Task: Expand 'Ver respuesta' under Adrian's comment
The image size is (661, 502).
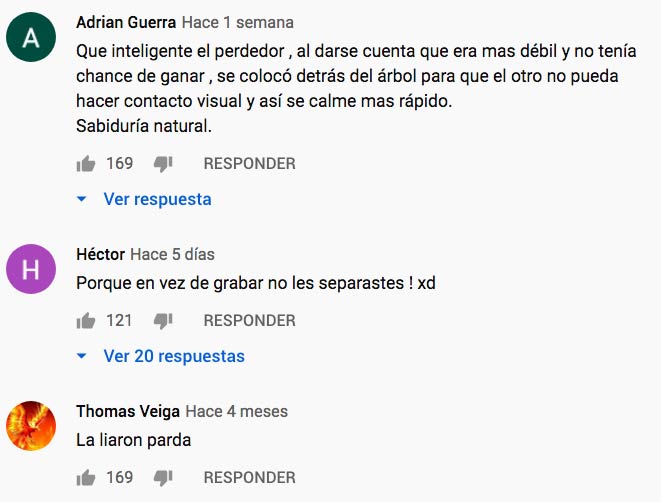Action: point(157,199)
